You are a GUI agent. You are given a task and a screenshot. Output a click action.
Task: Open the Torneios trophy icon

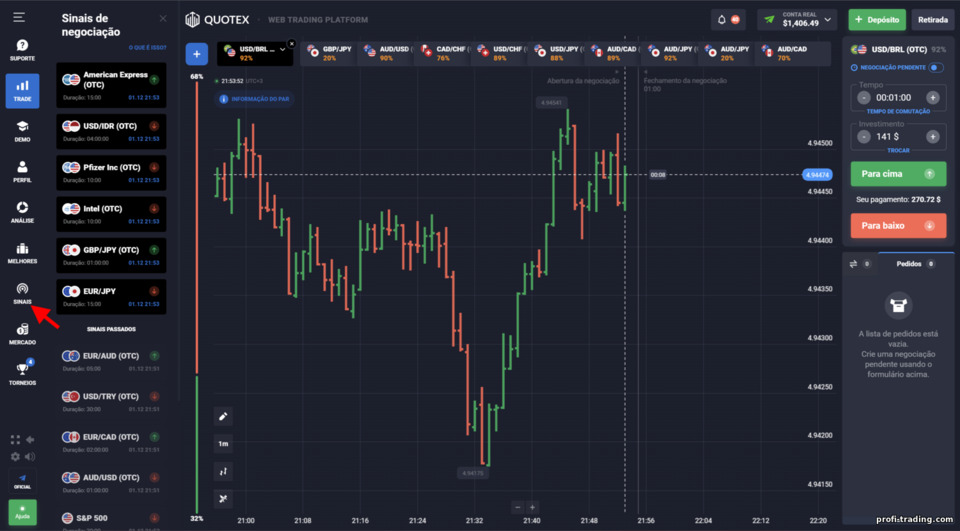[22, 374]
